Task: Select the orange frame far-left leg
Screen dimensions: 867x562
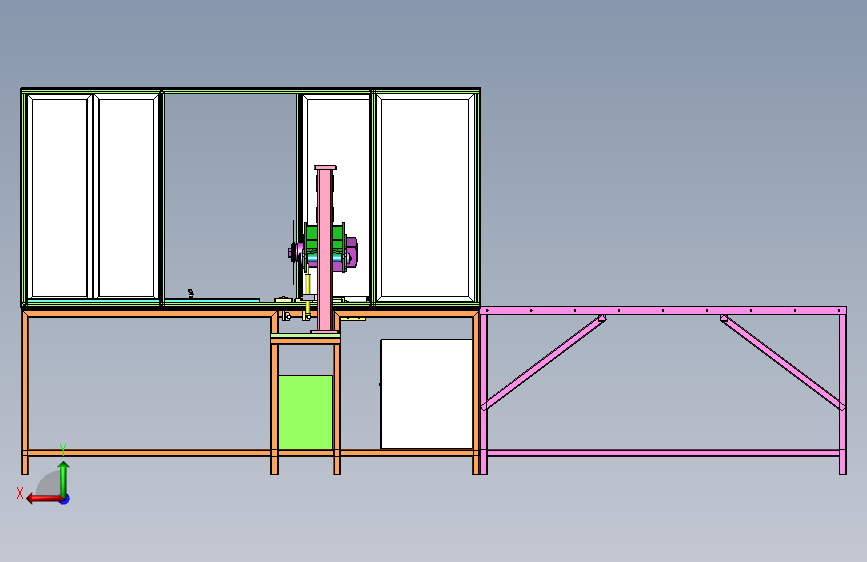Action: (x=25, y=393)
